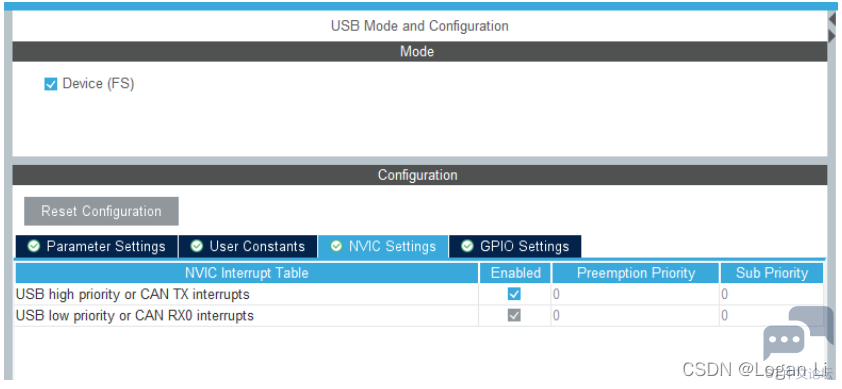Click the NVIC Interrupt Table column header

pos(246,273)
